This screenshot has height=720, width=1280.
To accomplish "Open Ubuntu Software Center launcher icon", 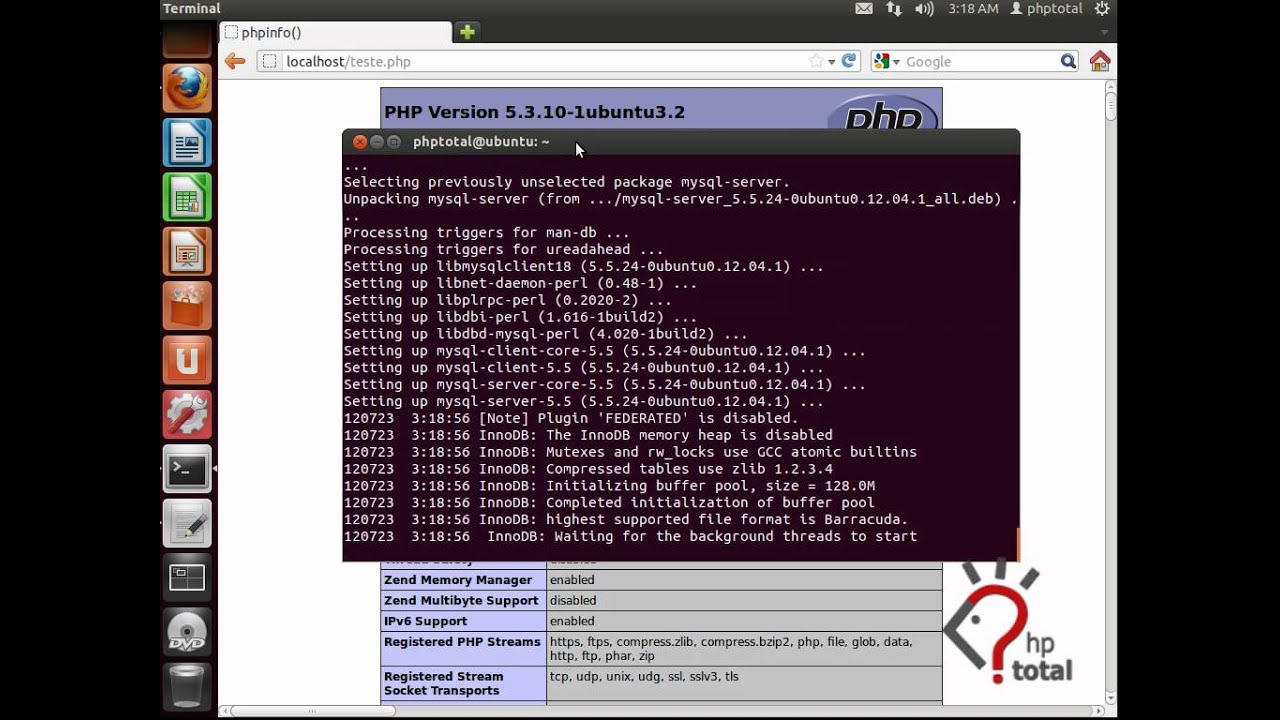I will coord(187,306).
